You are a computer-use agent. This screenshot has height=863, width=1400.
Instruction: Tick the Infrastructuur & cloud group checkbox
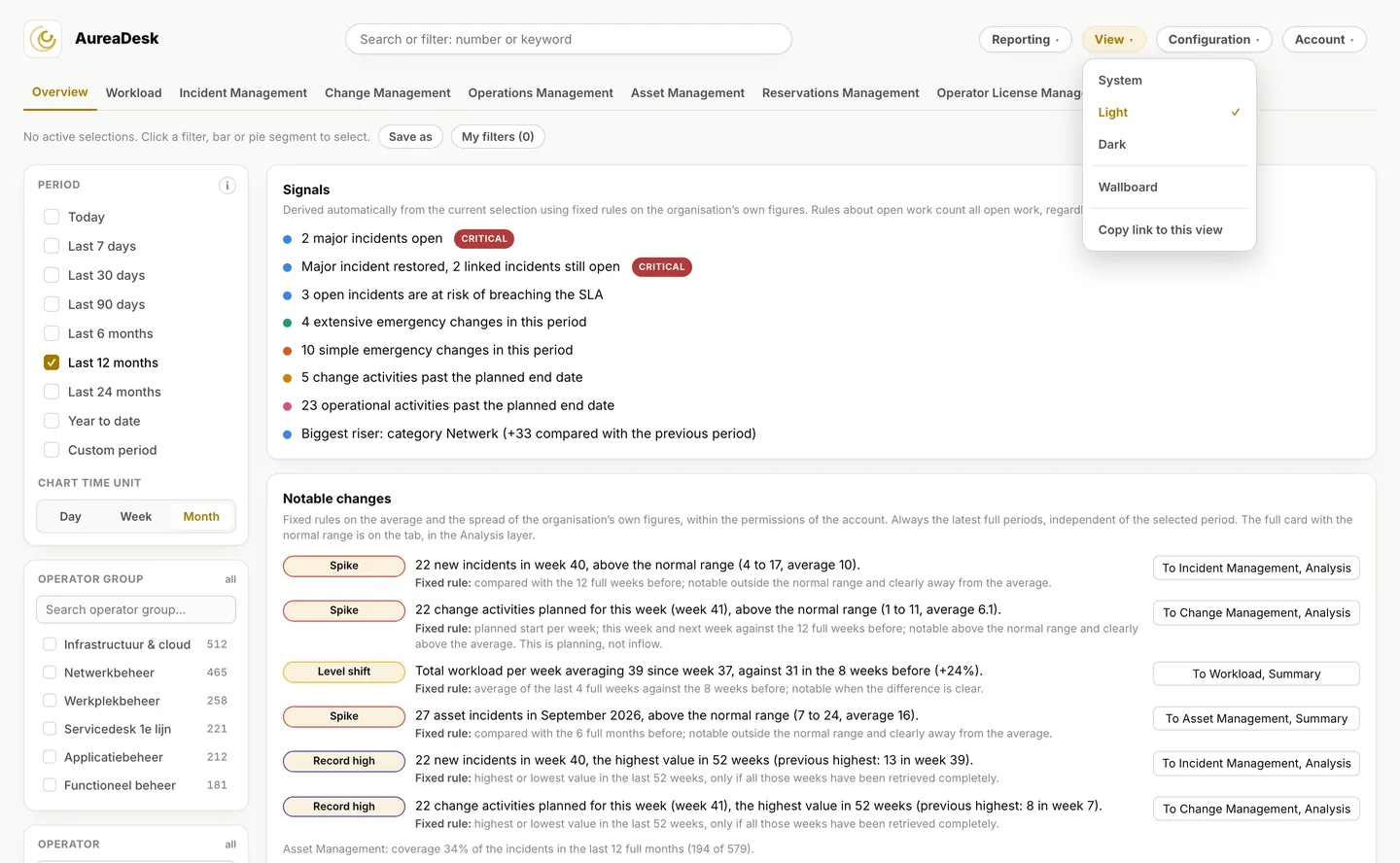(50, 644)
